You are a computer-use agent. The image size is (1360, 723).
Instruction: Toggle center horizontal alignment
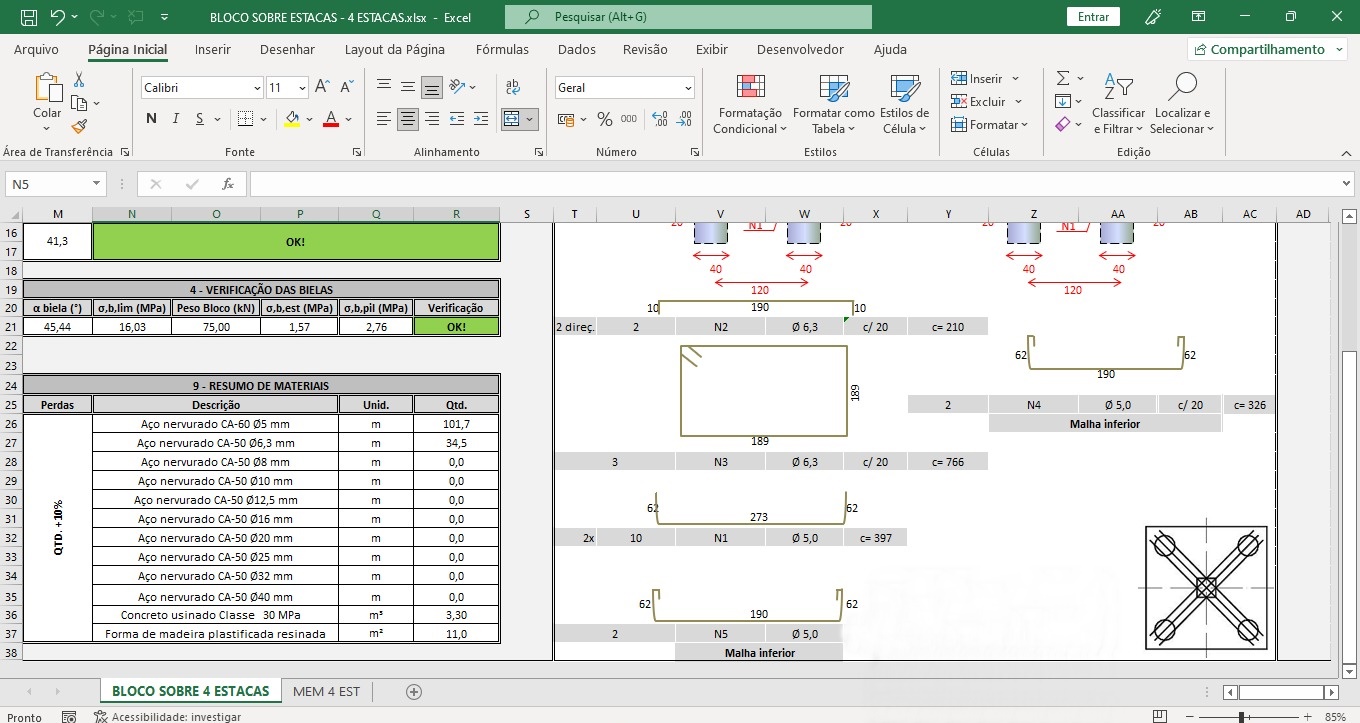pos(408,119)
